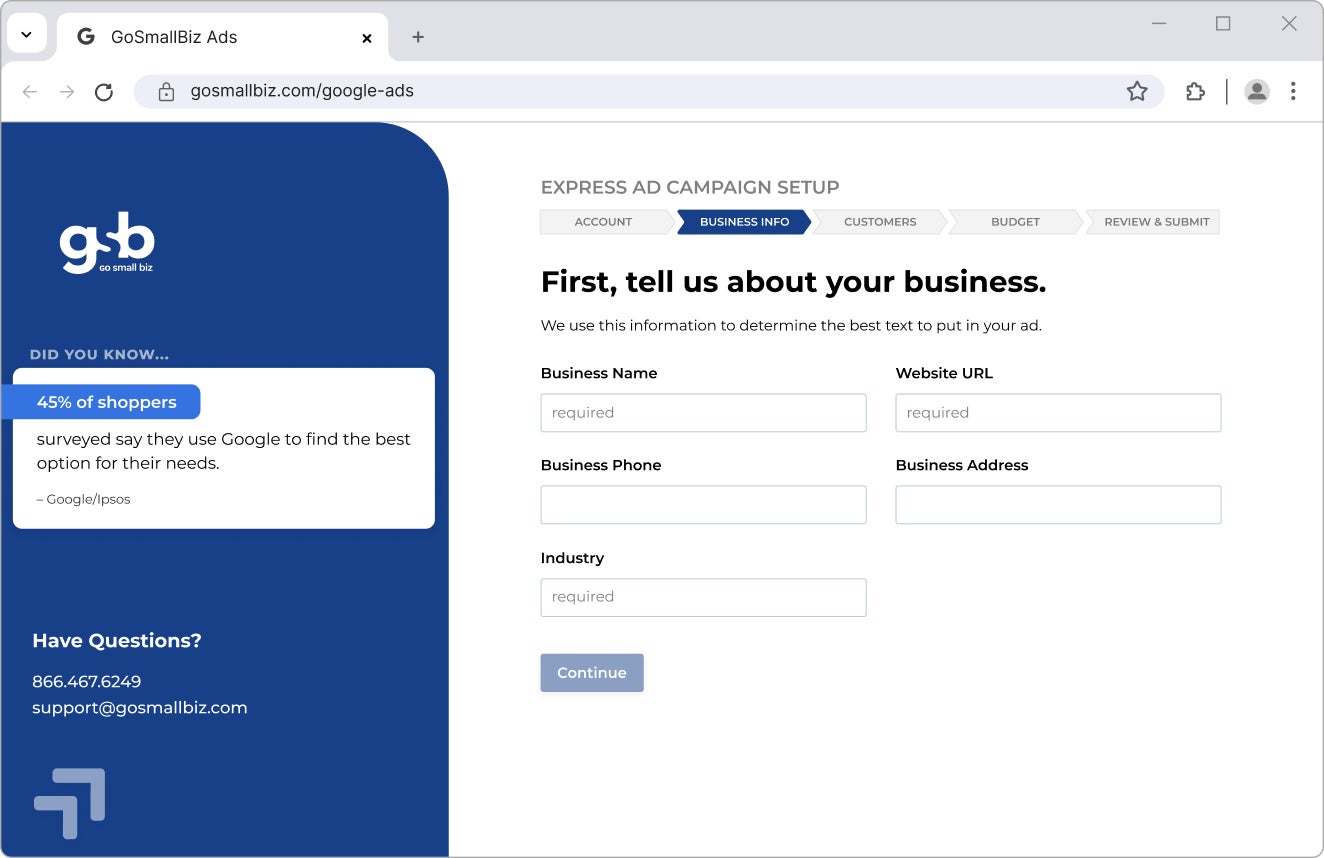Reload the page with the refresh icon
Screen dimensions: 1324x858
(104, 92)
